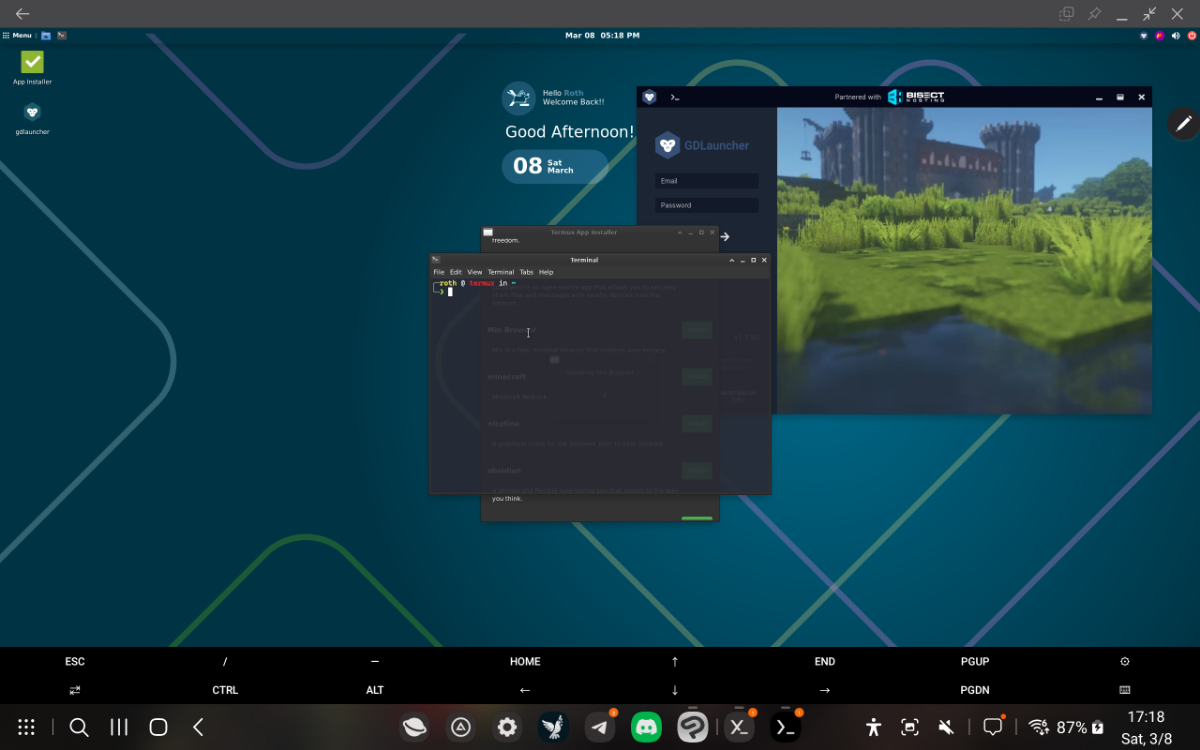
Task: Open the Tabs menu in Terminal
Action: pyautogui.click(x=527, y=272)
